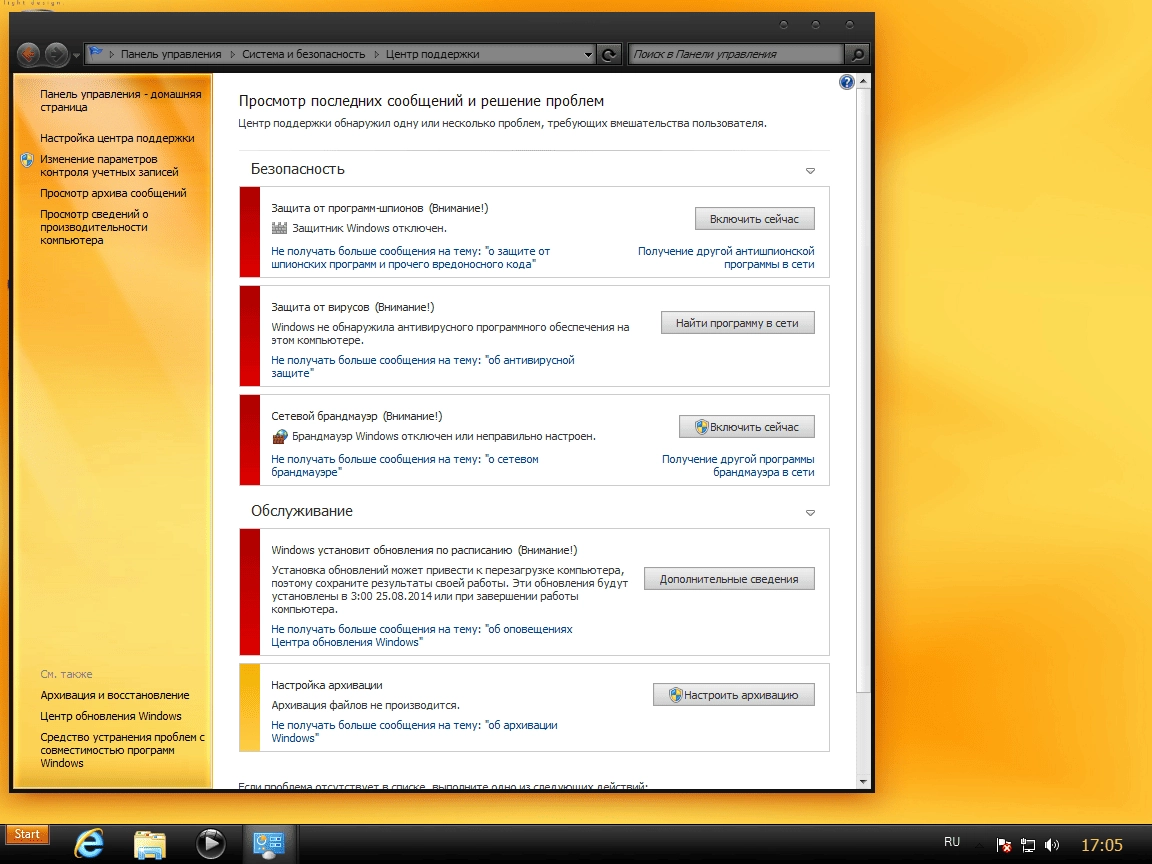Click 'Настройка архивации' heading
1152x864 pixels.
[327, 685]
